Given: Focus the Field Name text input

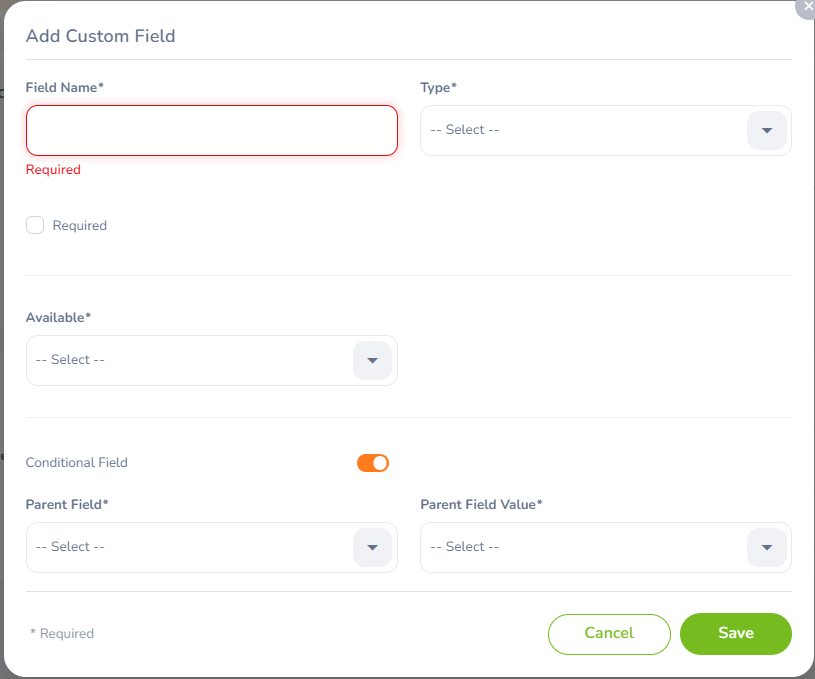Looking at the screenshot, I should pos(212,131).
